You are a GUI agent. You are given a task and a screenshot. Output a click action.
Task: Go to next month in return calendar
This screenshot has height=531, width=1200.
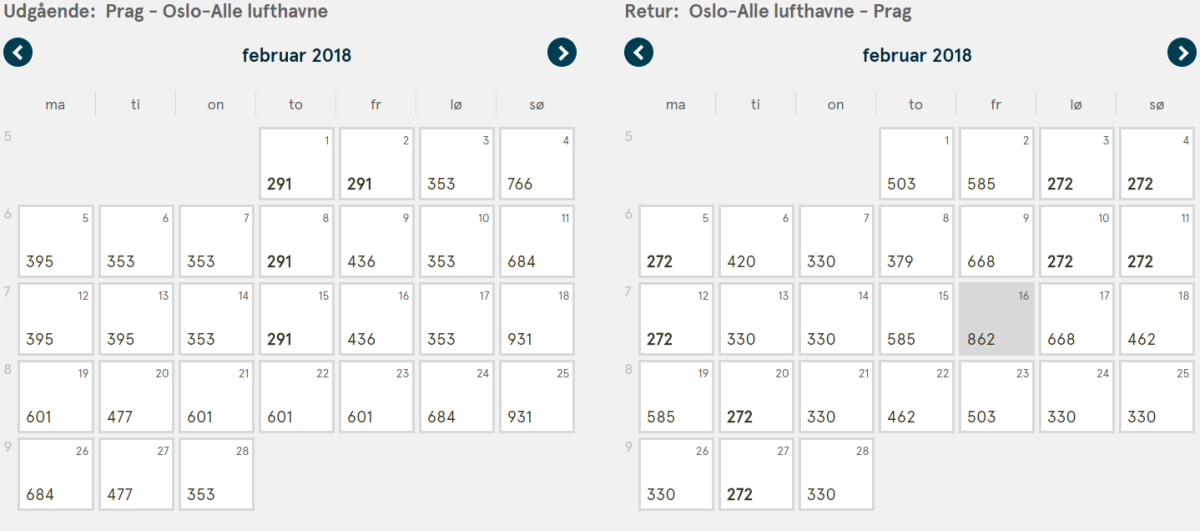pyautogui.click(x=1182, y=53)
